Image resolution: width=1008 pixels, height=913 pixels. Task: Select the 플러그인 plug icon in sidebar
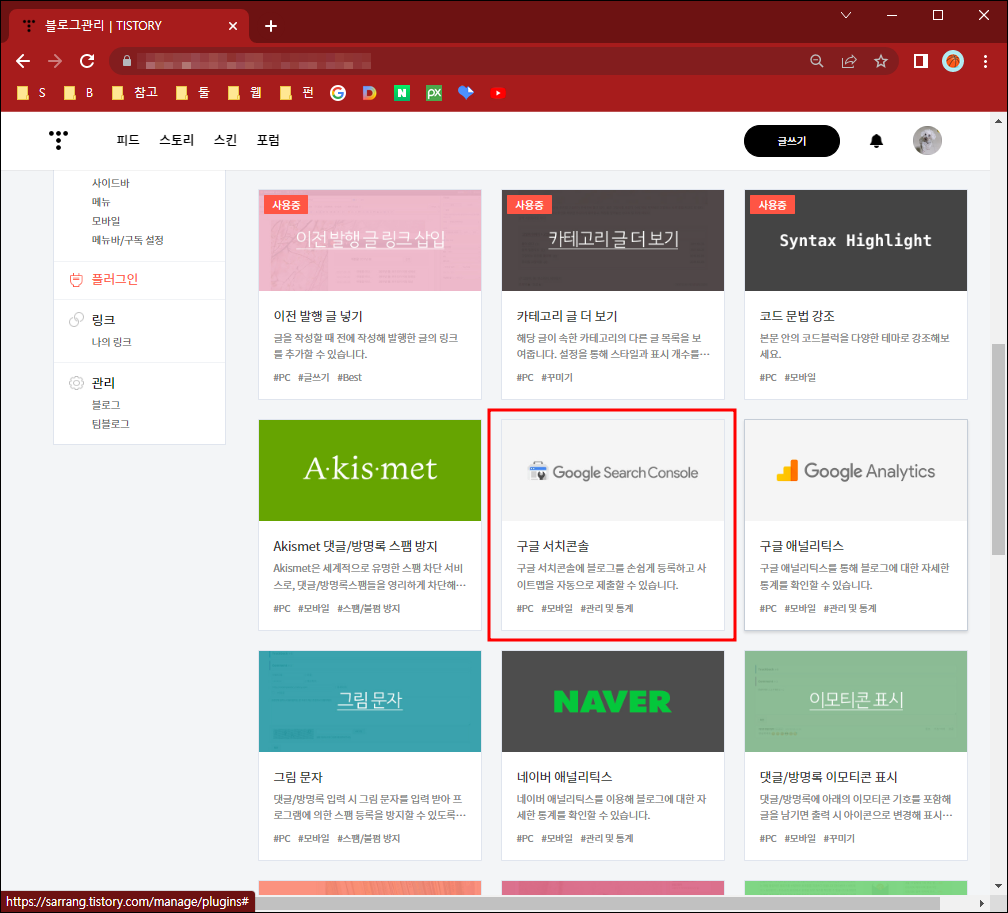75,280
